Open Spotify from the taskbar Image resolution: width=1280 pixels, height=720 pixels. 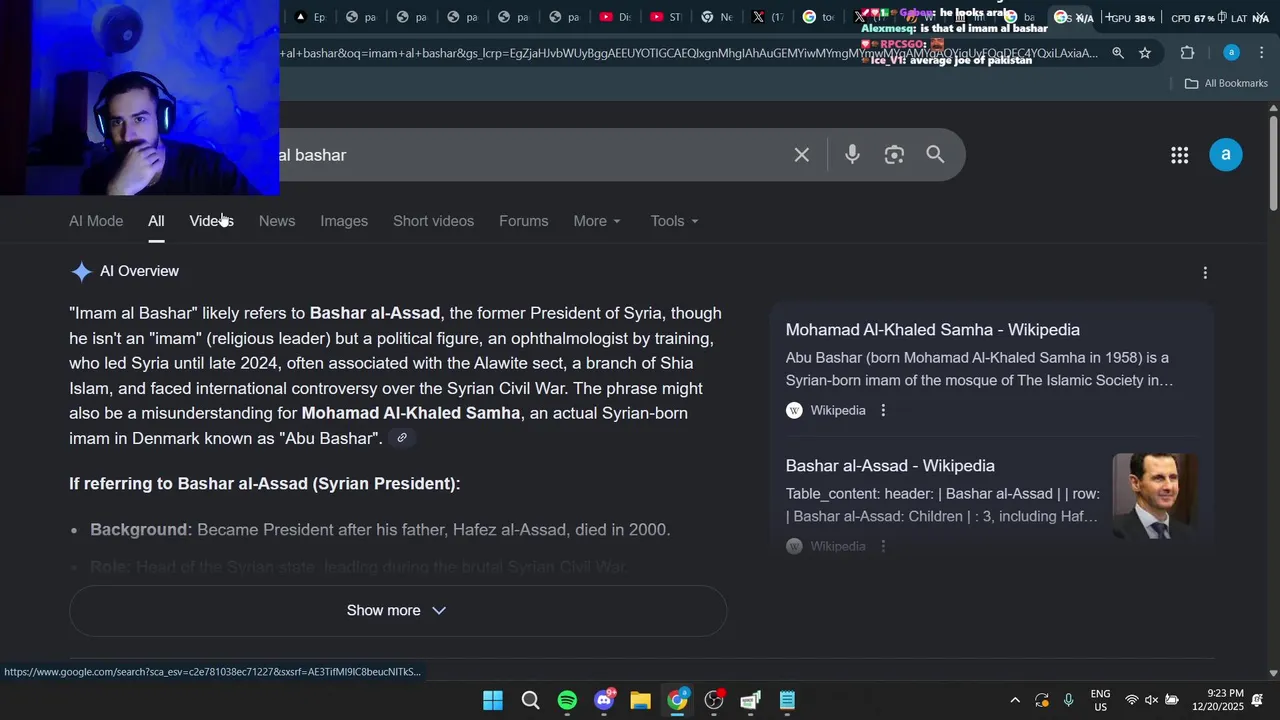[x=567, y=700]
